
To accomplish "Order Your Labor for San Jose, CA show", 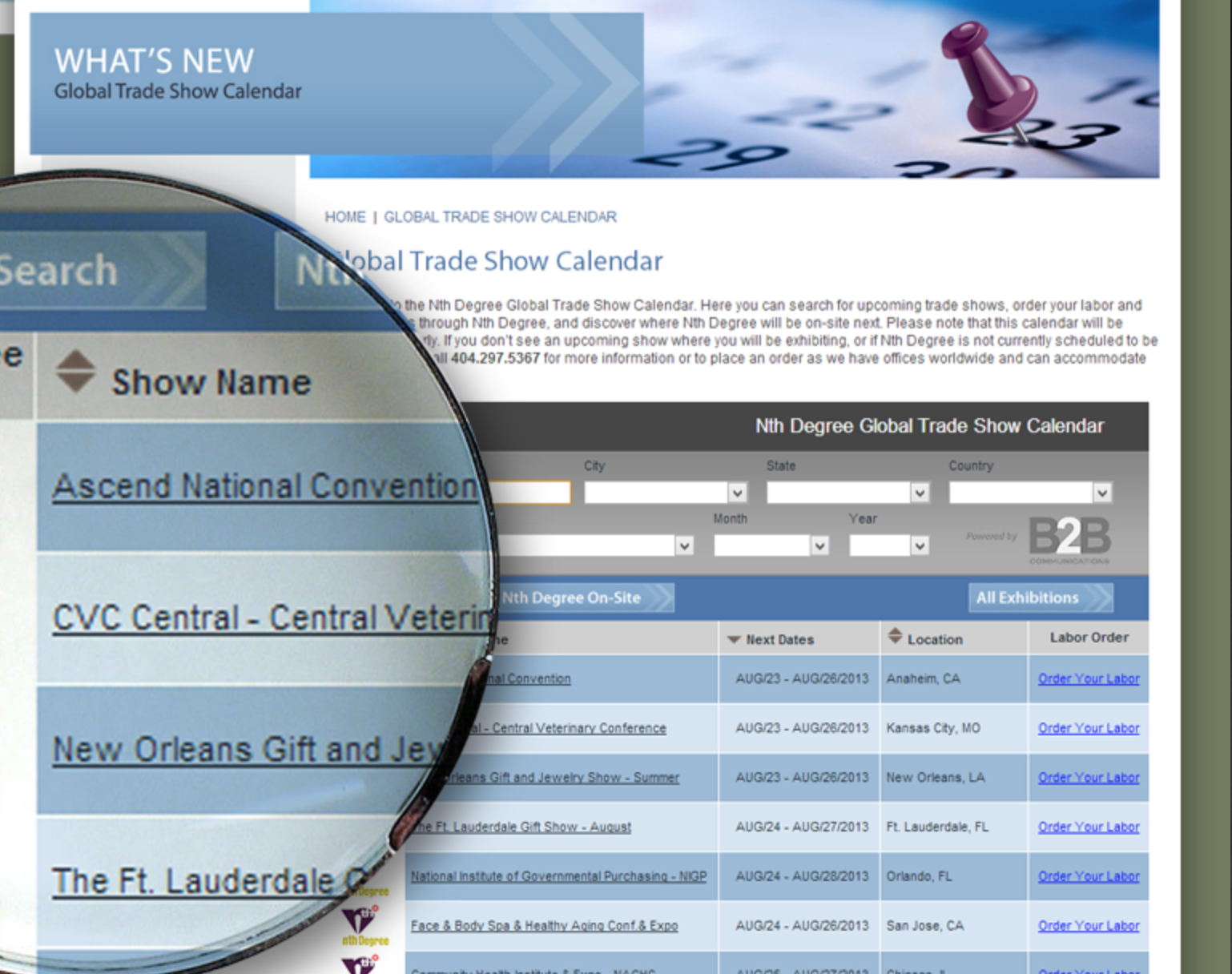I will [x=1089, y=926].
